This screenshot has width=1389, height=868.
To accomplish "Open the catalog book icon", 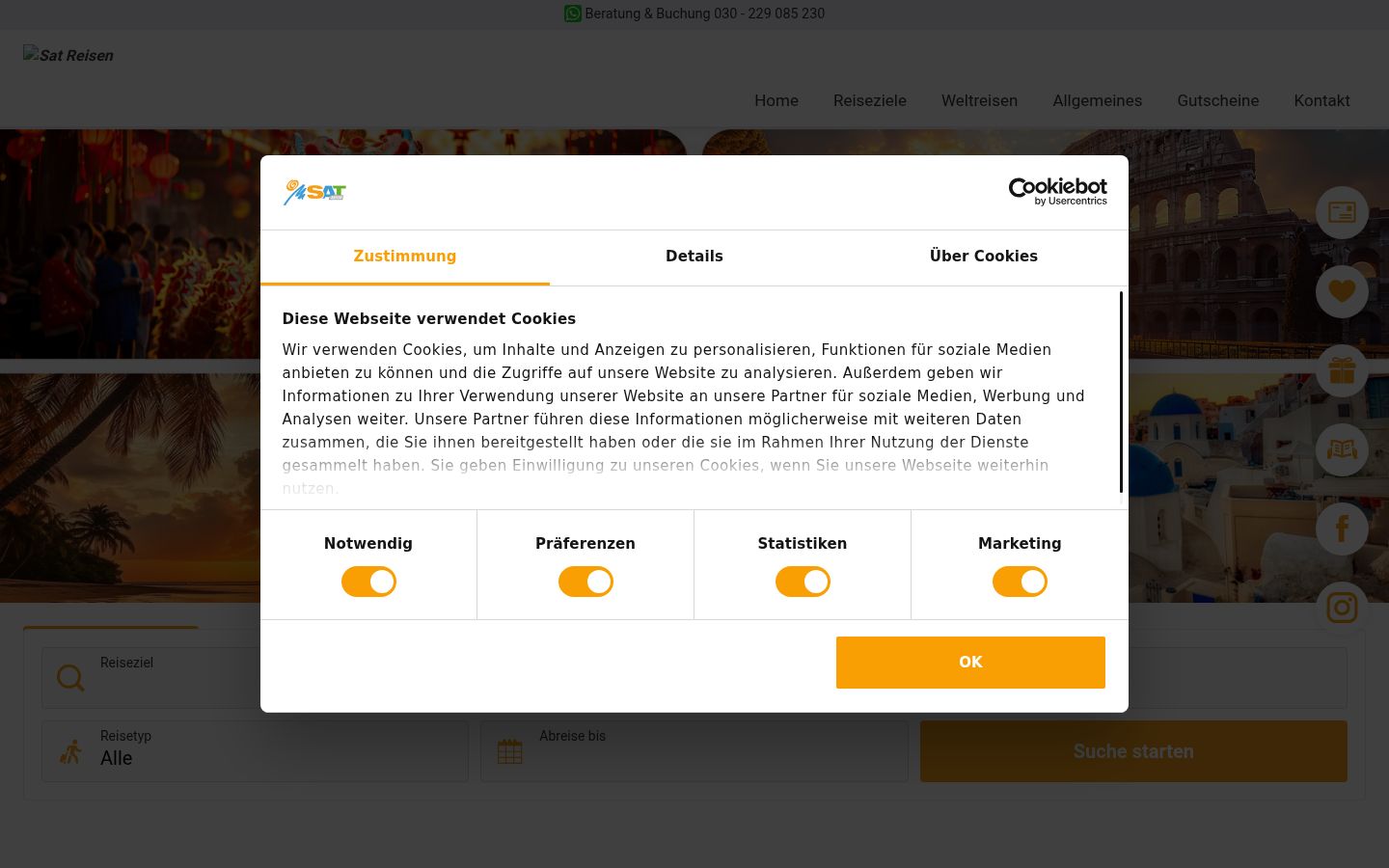I will (1342, 449).
